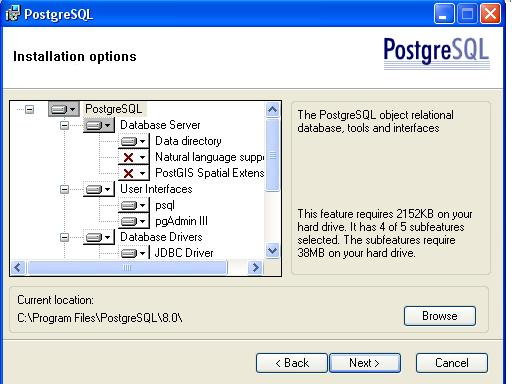Click the install path C:\Program Files\PostgreSQL\8.0\

click(100, 318)
